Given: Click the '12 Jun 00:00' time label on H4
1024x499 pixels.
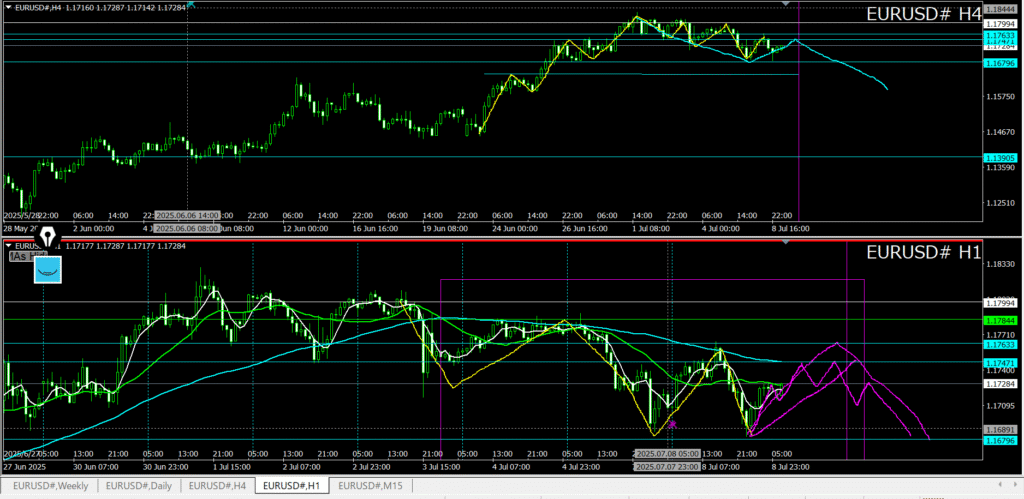Looking at the screenshot, I should pyautogui.click(x=304, y=229).
